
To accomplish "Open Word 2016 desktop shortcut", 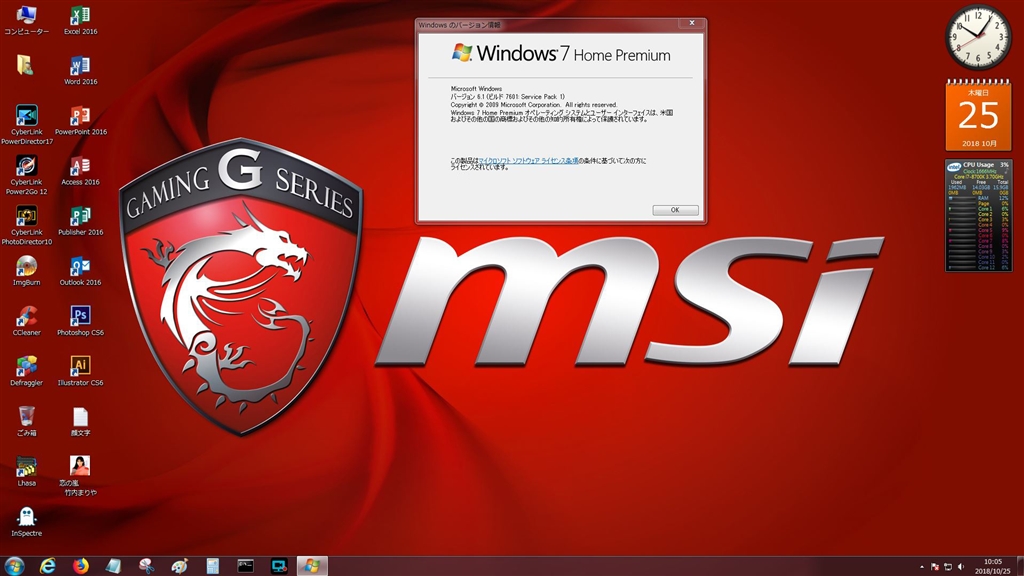I will click(x=80, y=70).
